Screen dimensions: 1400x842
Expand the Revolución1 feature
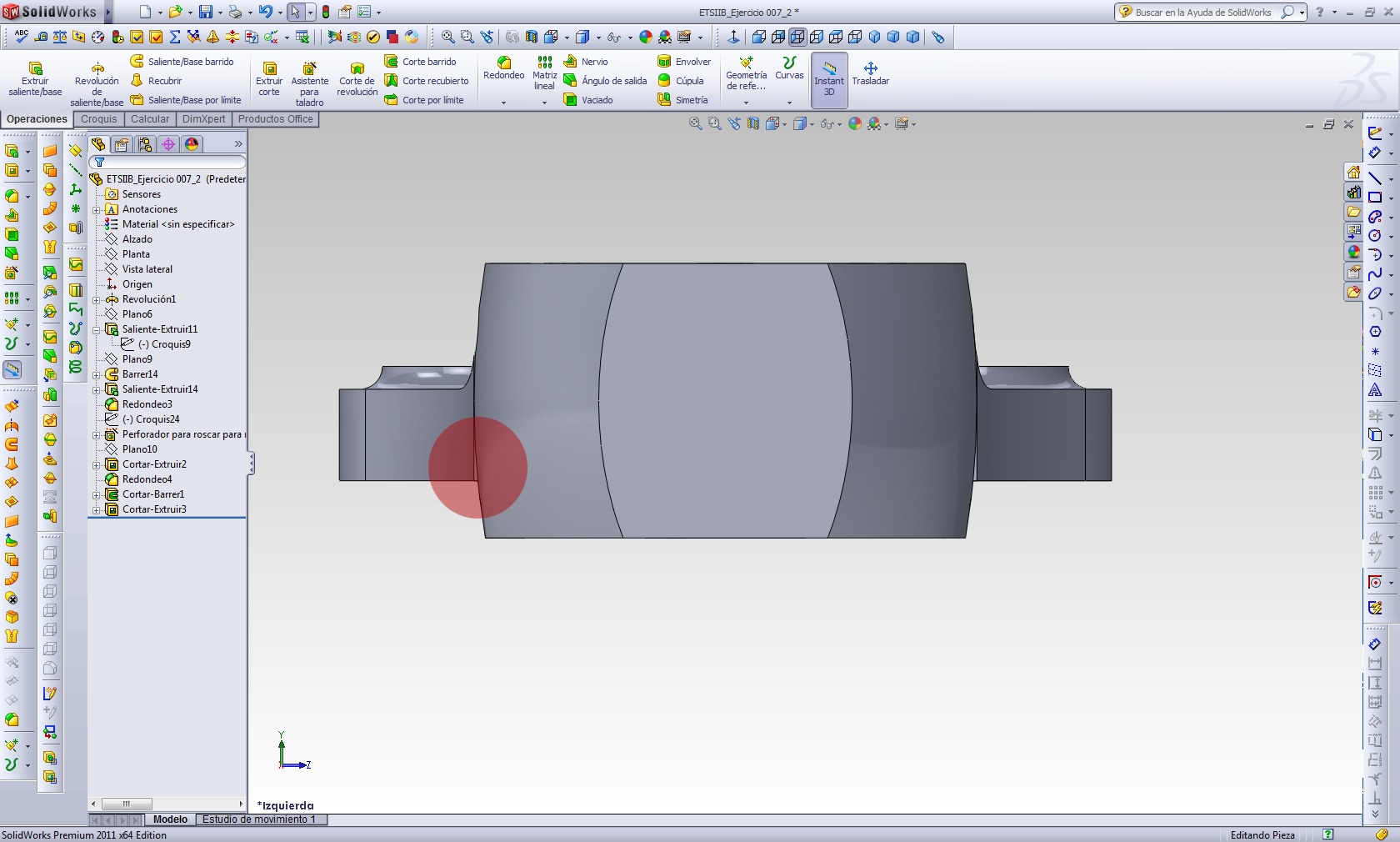point(97,300)
